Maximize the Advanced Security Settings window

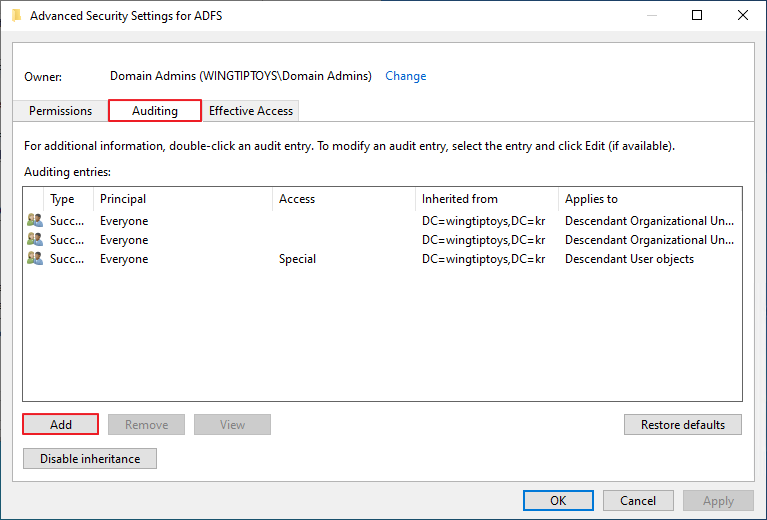pos(697,15)
